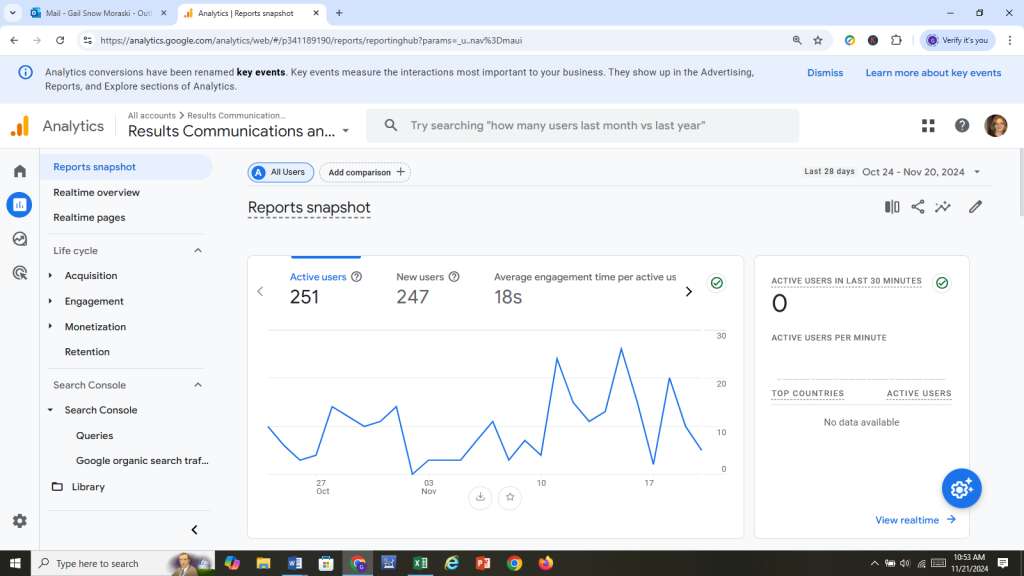Click Verify it's you button
The width and height of the screenshot is (1024, 576).
[x=957, y=40]
